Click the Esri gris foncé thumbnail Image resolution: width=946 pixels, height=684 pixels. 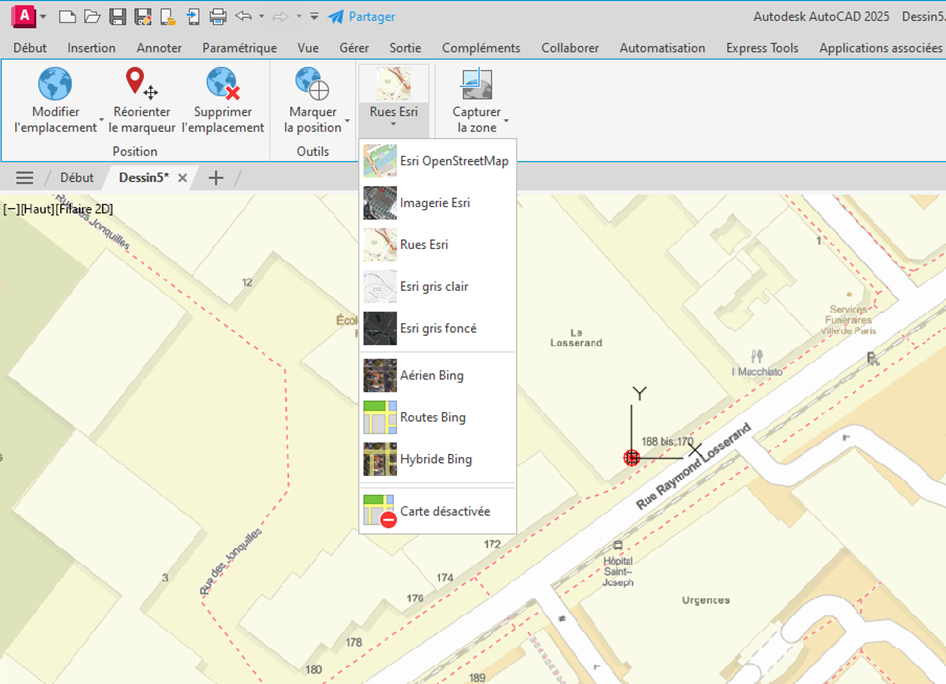pos(380,328)
